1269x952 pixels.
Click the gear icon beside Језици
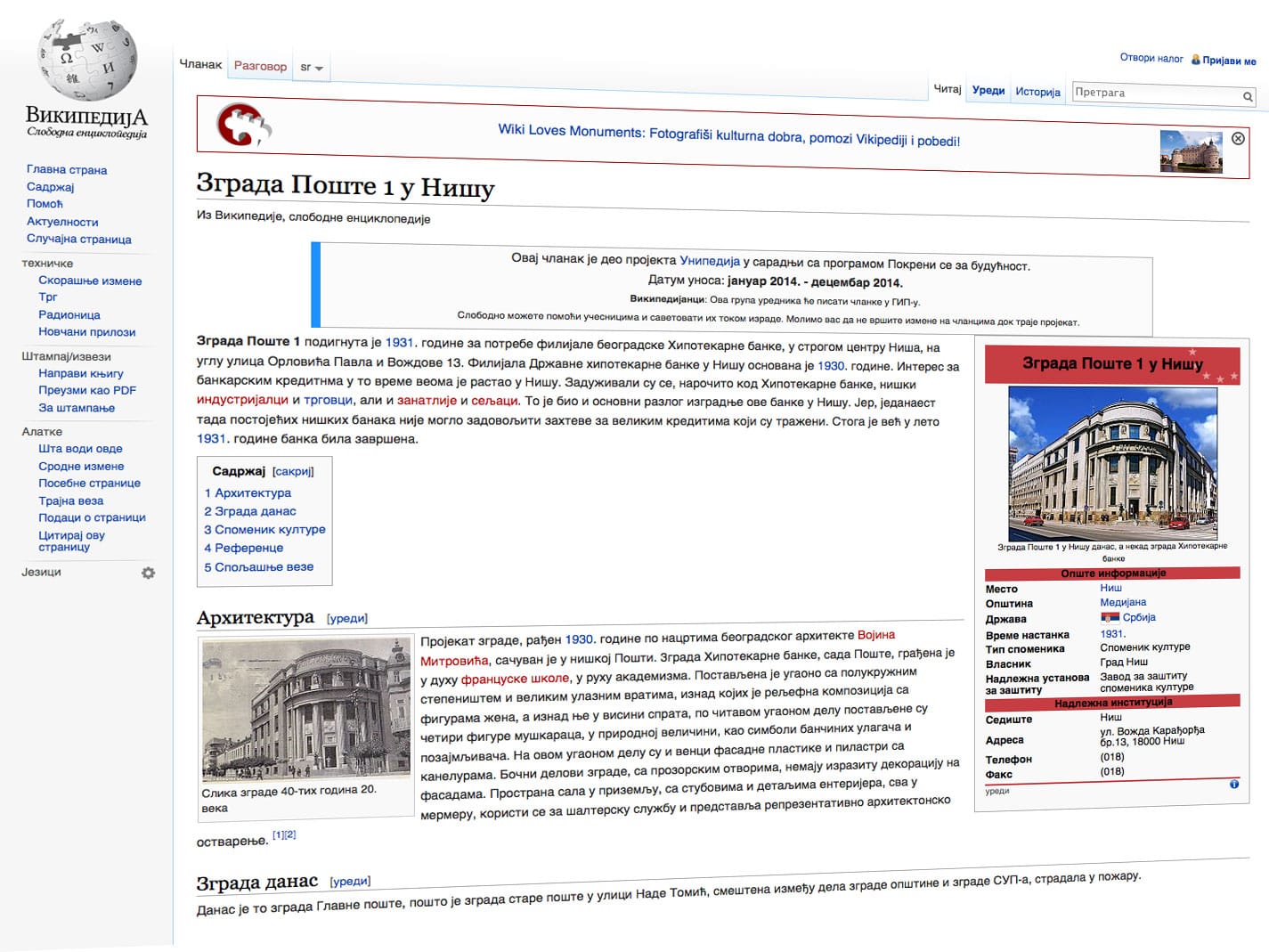(x=149, y=573)
